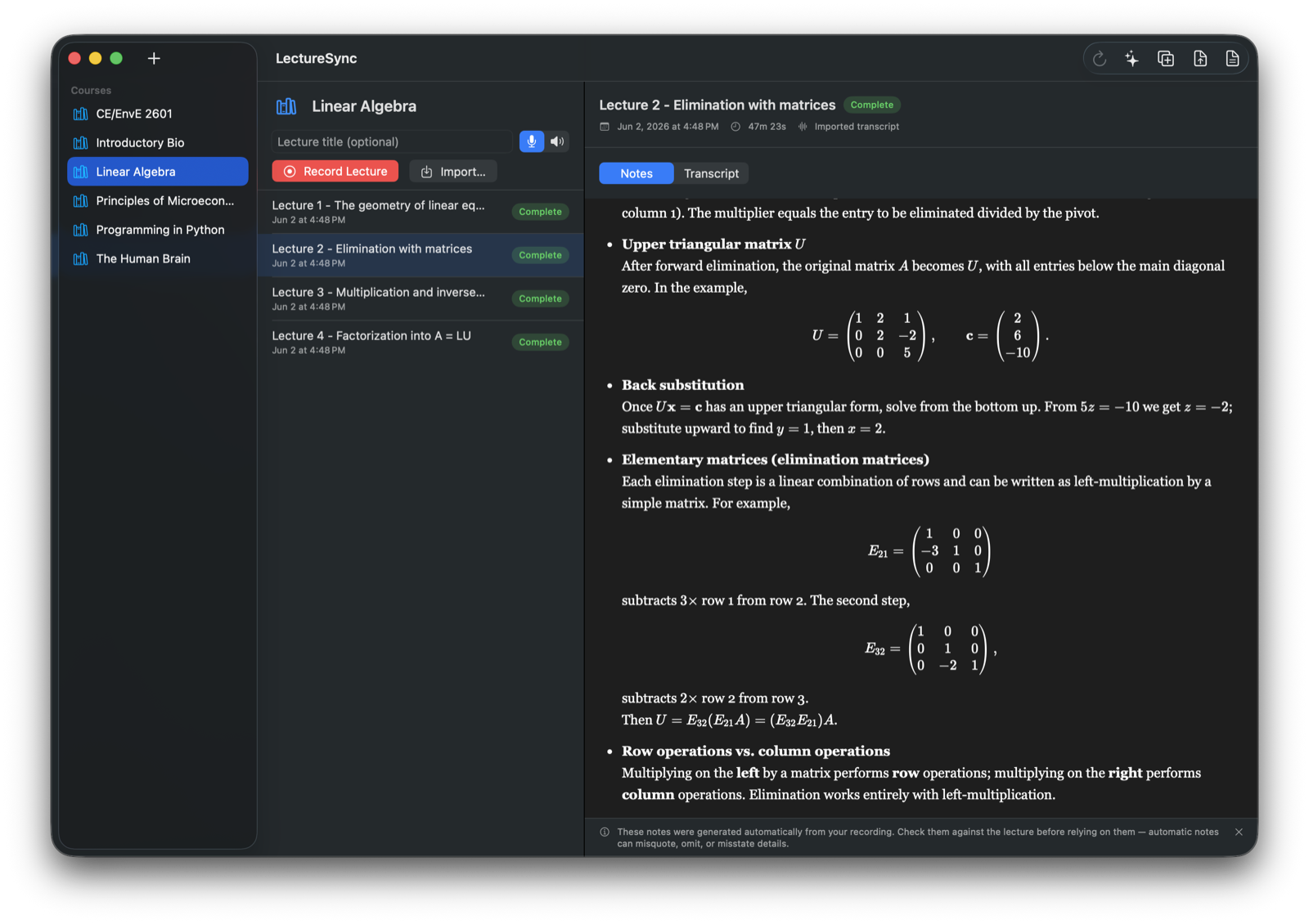
Task: Click the export document icon in the toolbar
Action: (1200, 58)
